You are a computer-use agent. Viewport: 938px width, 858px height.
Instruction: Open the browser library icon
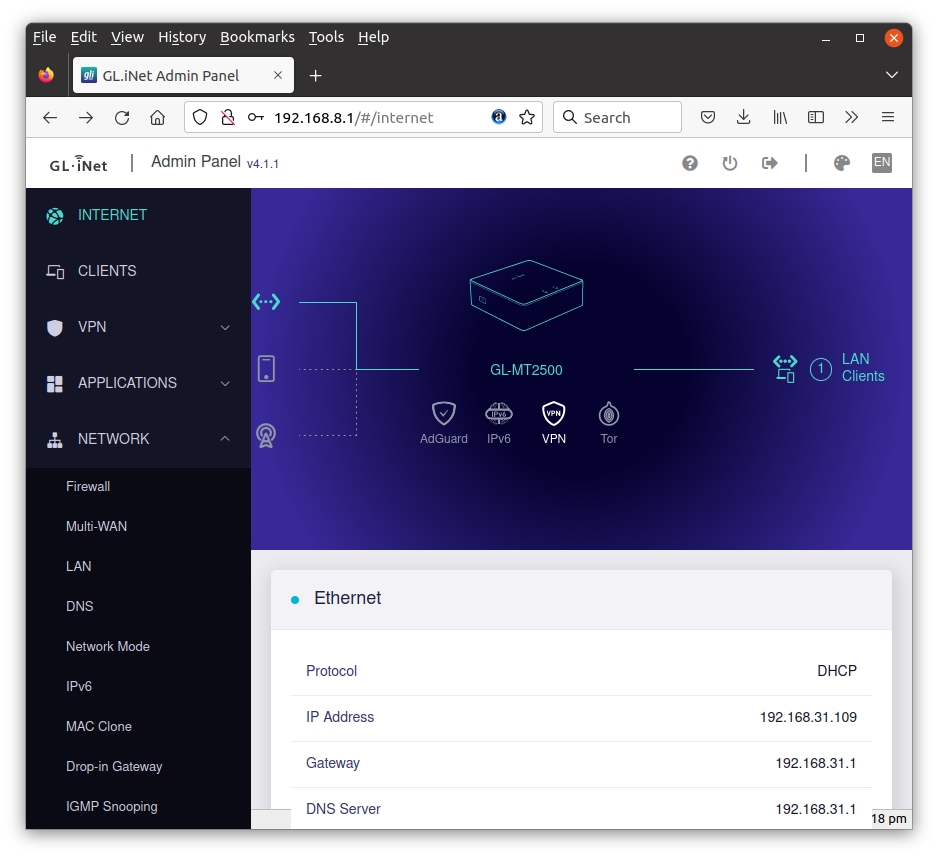point(779,117)
